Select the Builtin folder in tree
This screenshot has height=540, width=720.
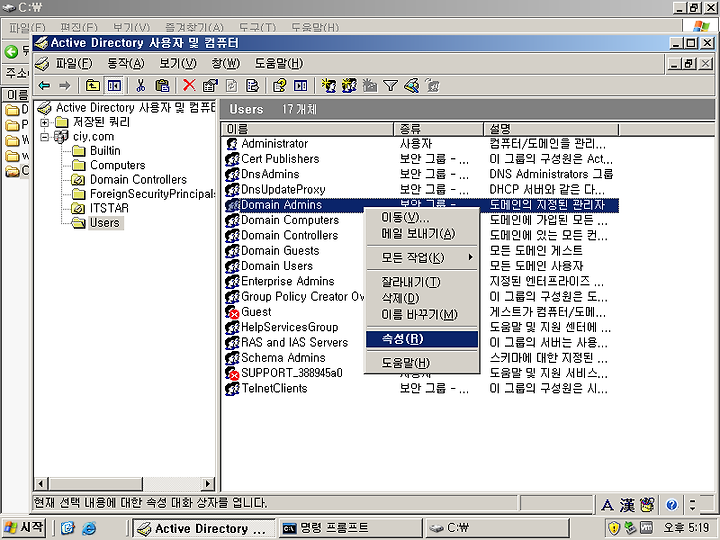click(105, 151)
